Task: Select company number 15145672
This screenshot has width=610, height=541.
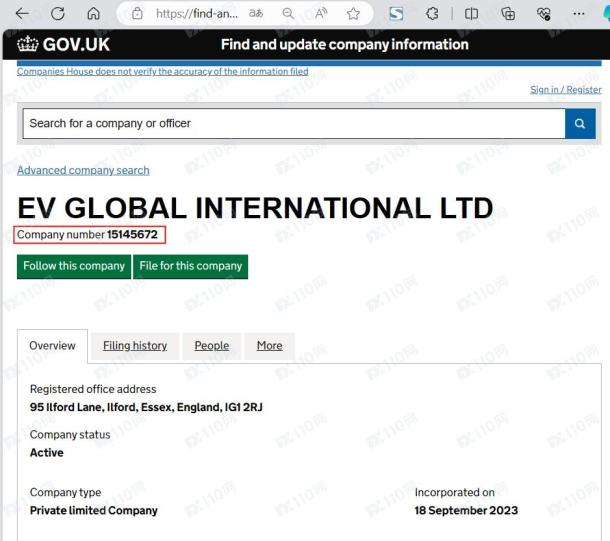Action: (132, 235)
